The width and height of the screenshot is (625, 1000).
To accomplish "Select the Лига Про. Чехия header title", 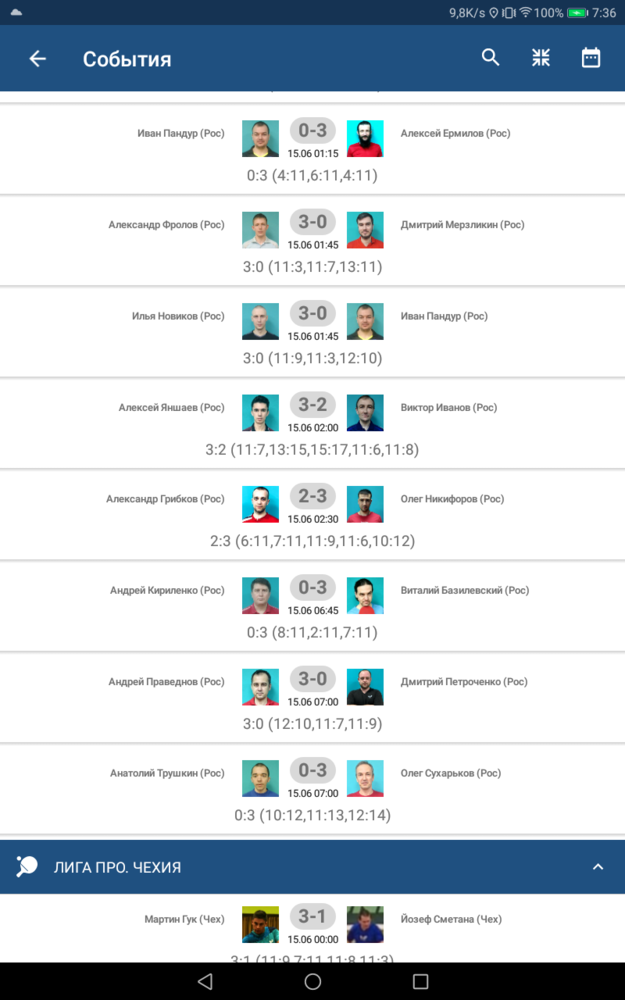I will pyautogui.click(x=117, y=867).
